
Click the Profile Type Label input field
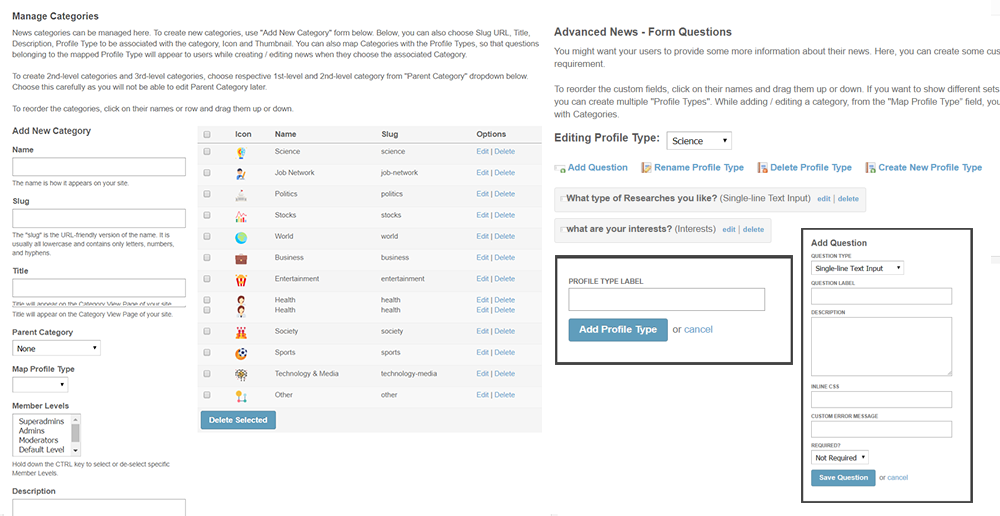click(x=666, y=299)
